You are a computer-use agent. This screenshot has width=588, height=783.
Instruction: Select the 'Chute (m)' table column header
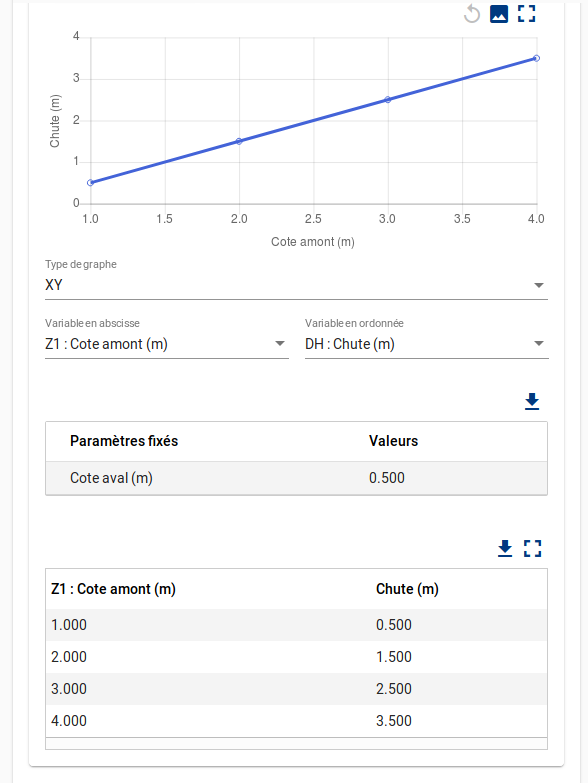(x=407, y=589)
